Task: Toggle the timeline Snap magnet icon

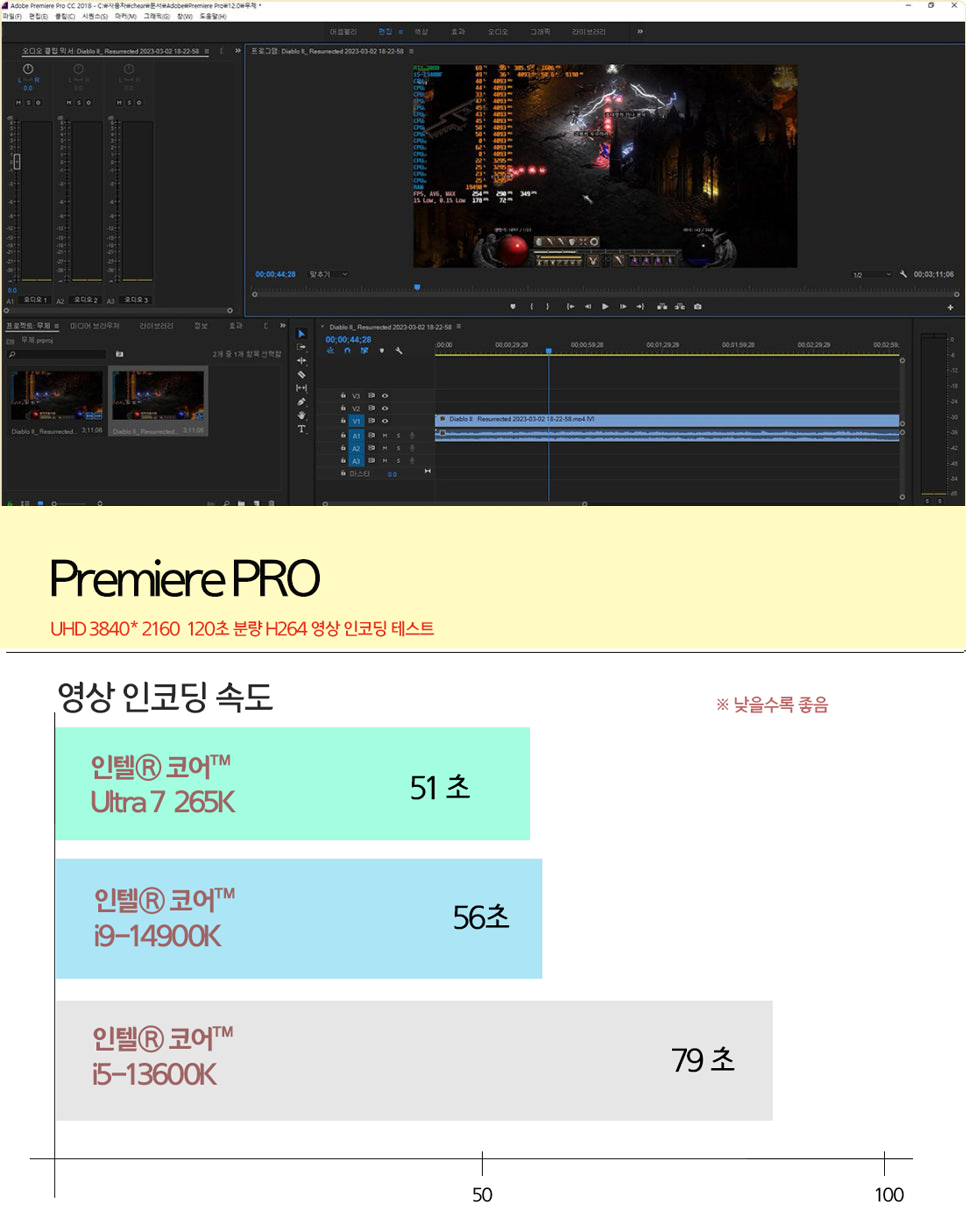Action: (x=347, y=351)
